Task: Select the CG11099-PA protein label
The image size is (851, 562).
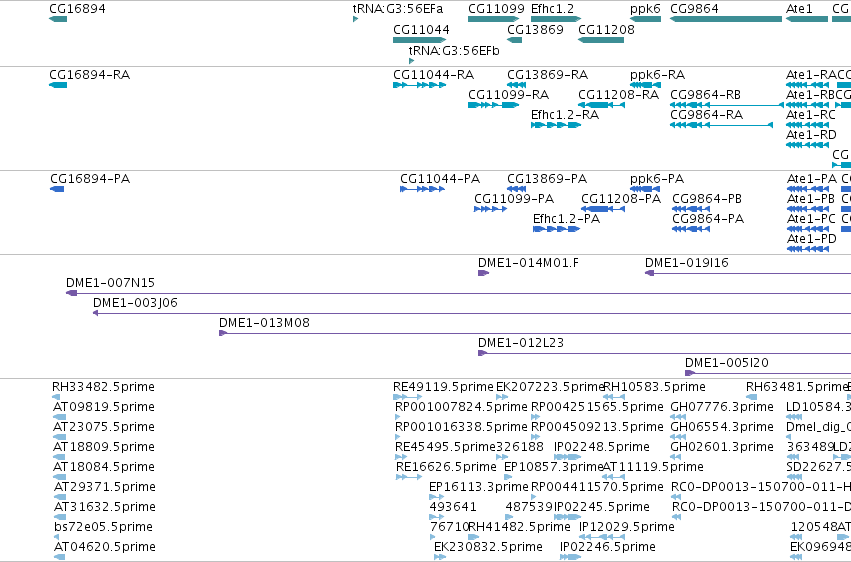Action: click(x=514, y=199)
